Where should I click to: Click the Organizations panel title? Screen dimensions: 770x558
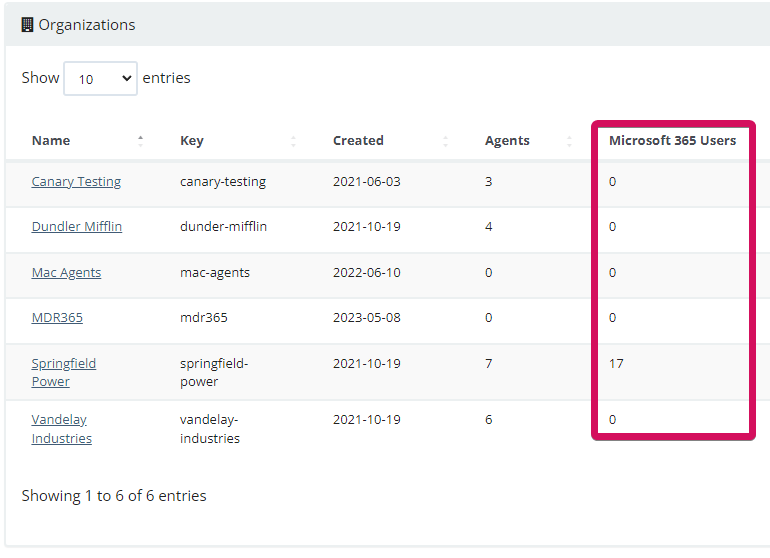click(x=87, y=25)
